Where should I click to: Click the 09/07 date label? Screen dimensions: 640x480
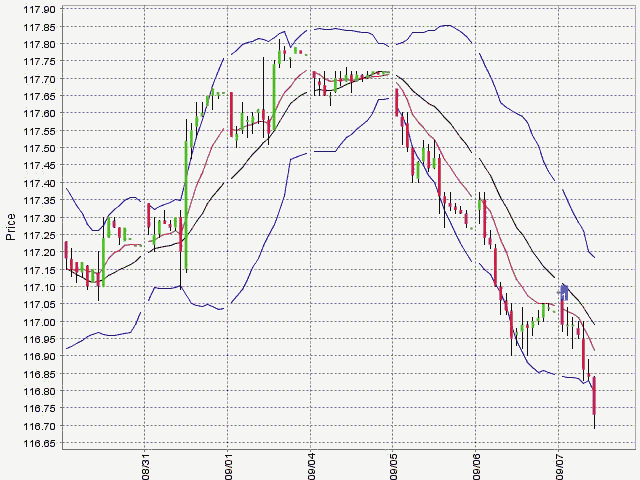click(x=559, y=467)
